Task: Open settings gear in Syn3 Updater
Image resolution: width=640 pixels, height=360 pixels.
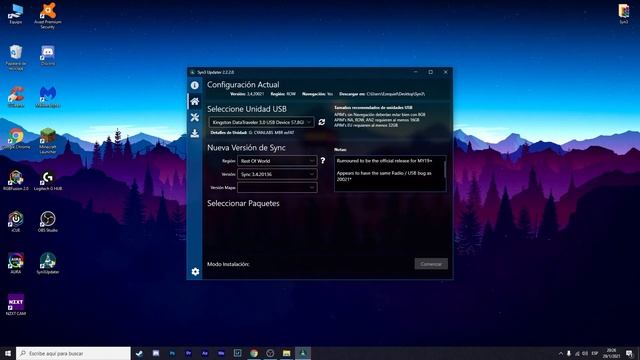Action: (x=195, y=271)
